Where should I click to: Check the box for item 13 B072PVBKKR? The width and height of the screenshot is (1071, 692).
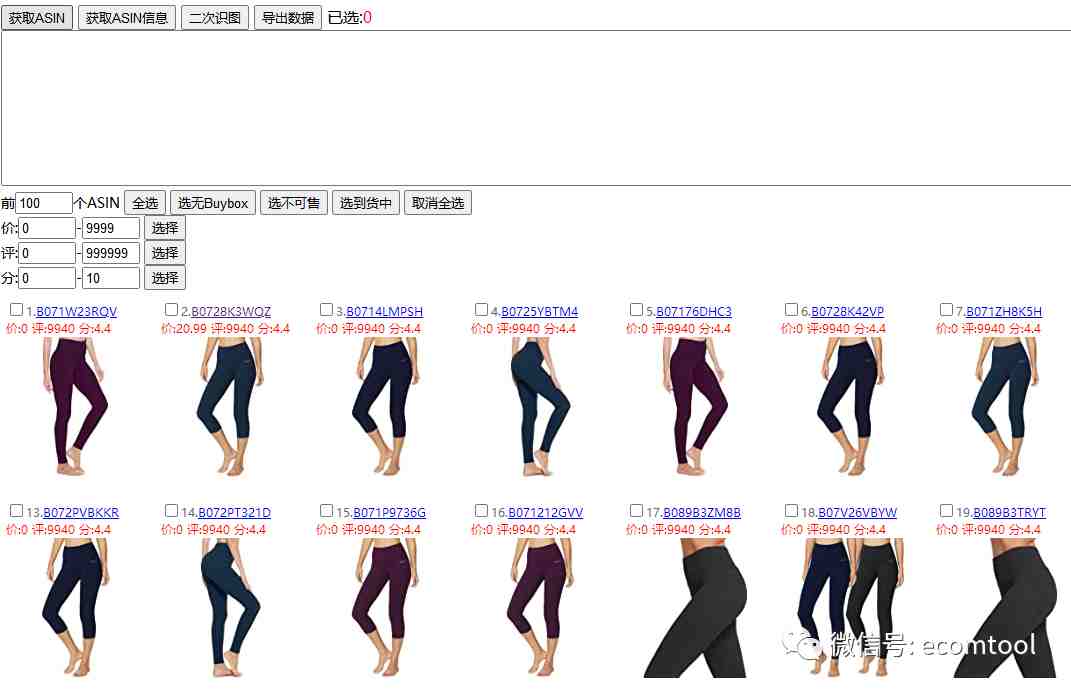coord(16,510)
